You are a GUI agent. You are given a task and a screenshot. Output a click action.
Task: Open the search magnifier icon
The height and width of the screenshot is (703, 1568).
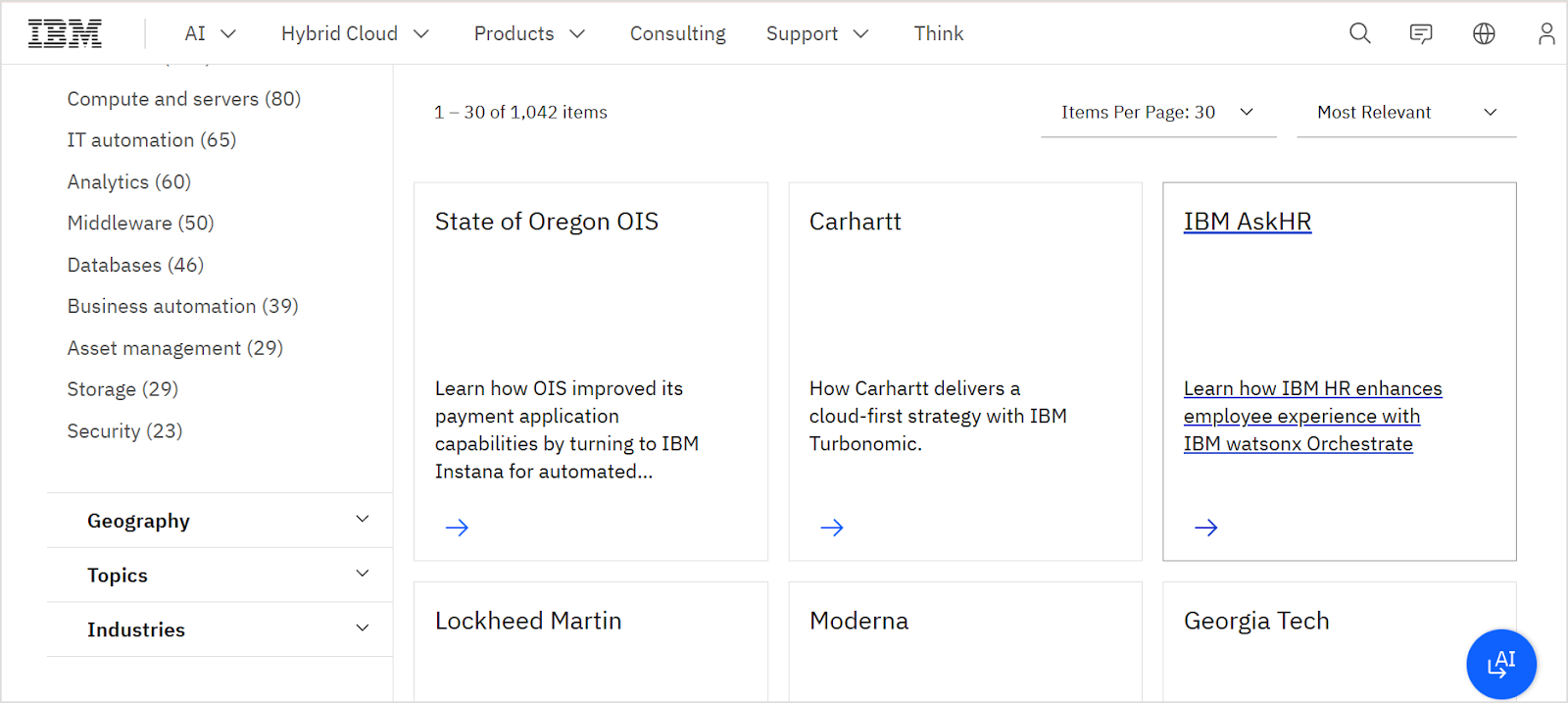tap(1359, 33)
